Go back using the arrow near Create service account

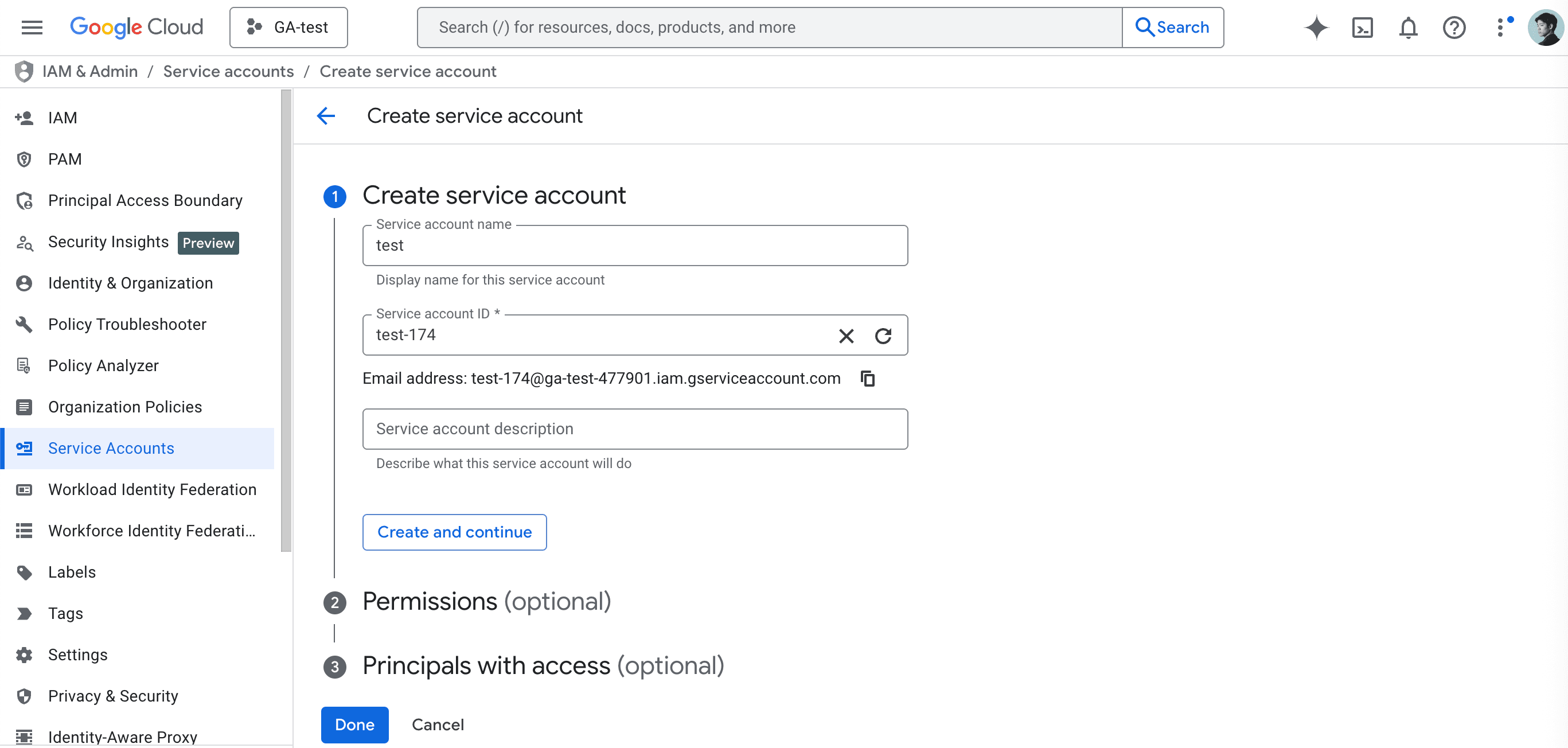326,116
